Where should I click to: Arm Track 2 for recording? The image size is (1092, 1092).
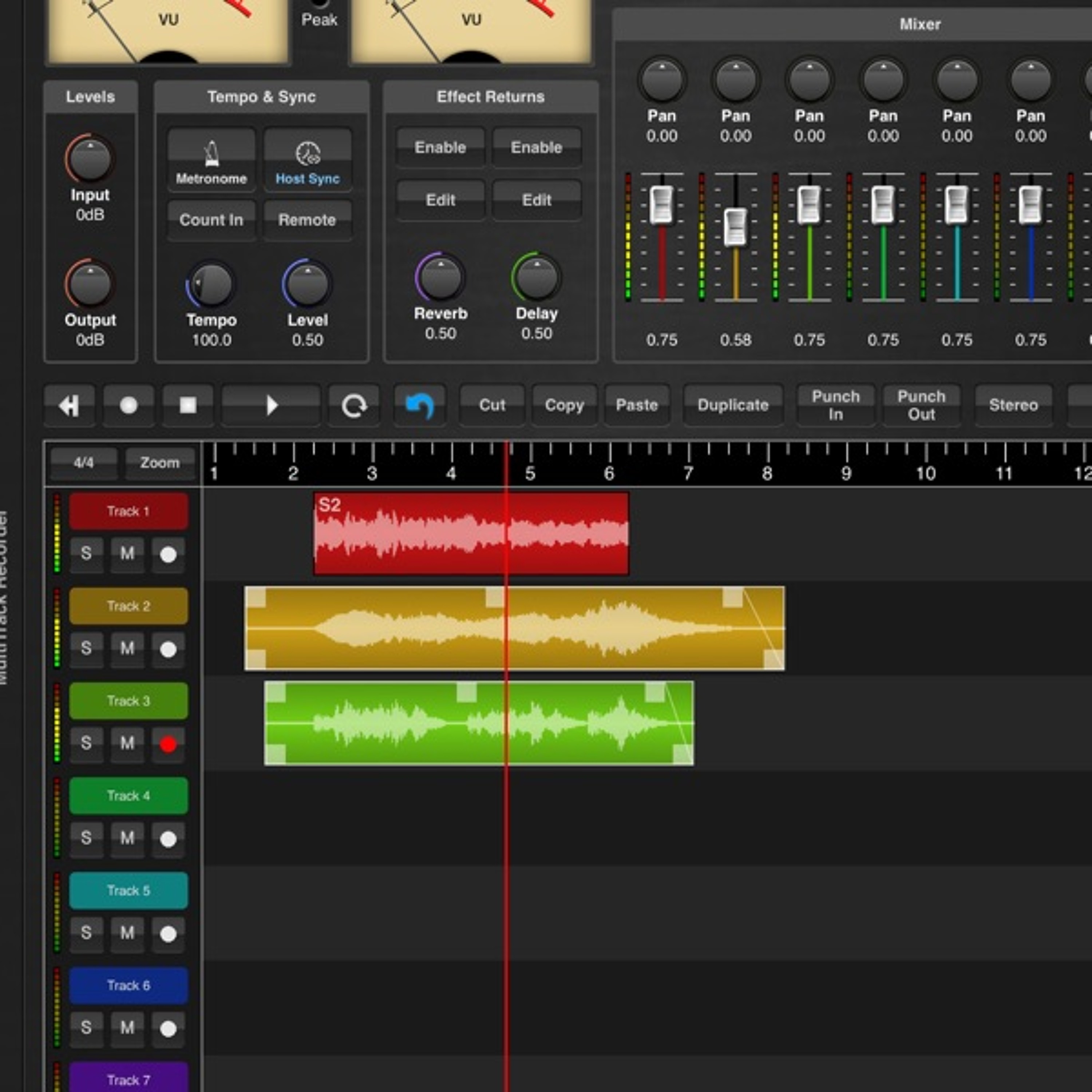coord(168,649)
